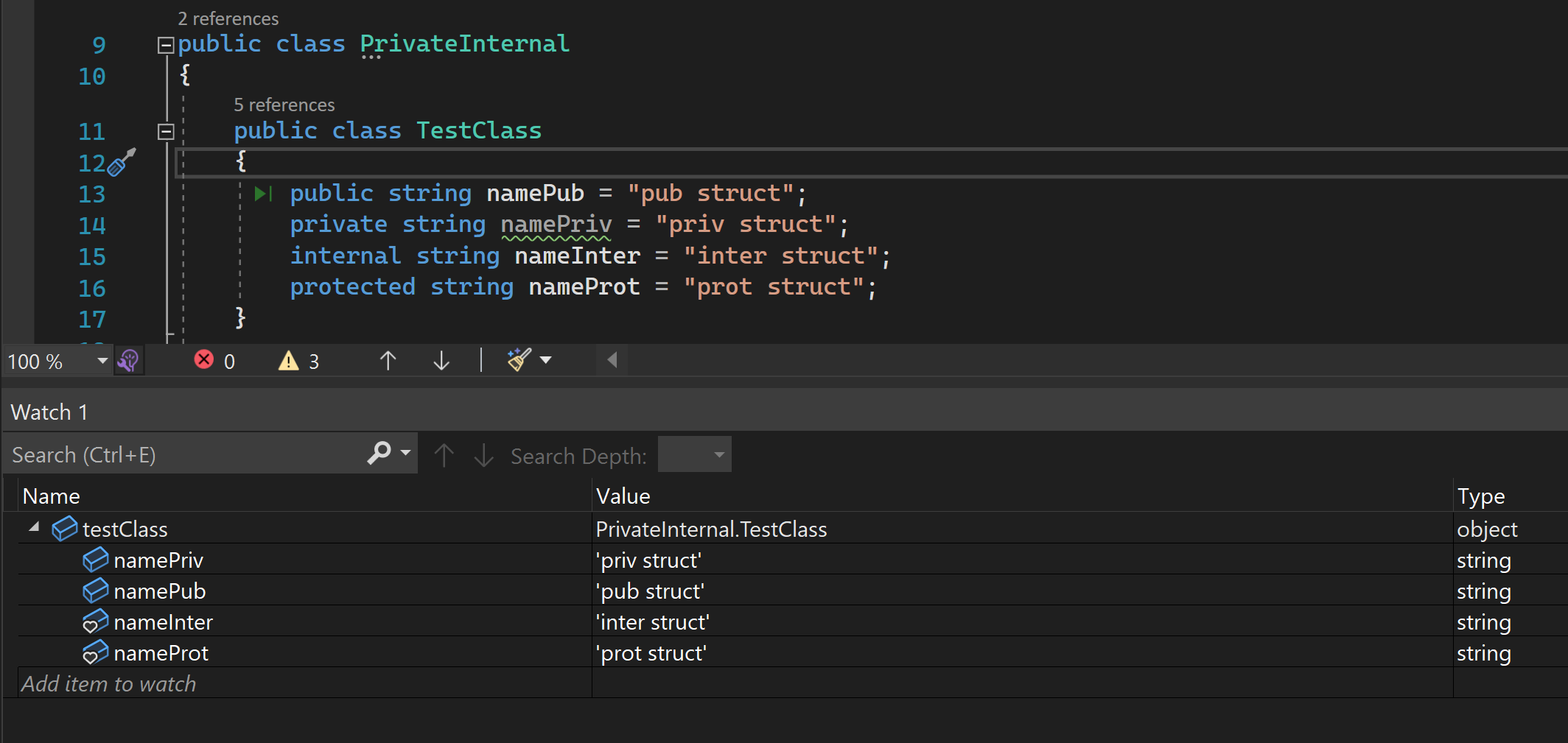
Task: Click the field icon beside nameInter
Action: (96, 622)
